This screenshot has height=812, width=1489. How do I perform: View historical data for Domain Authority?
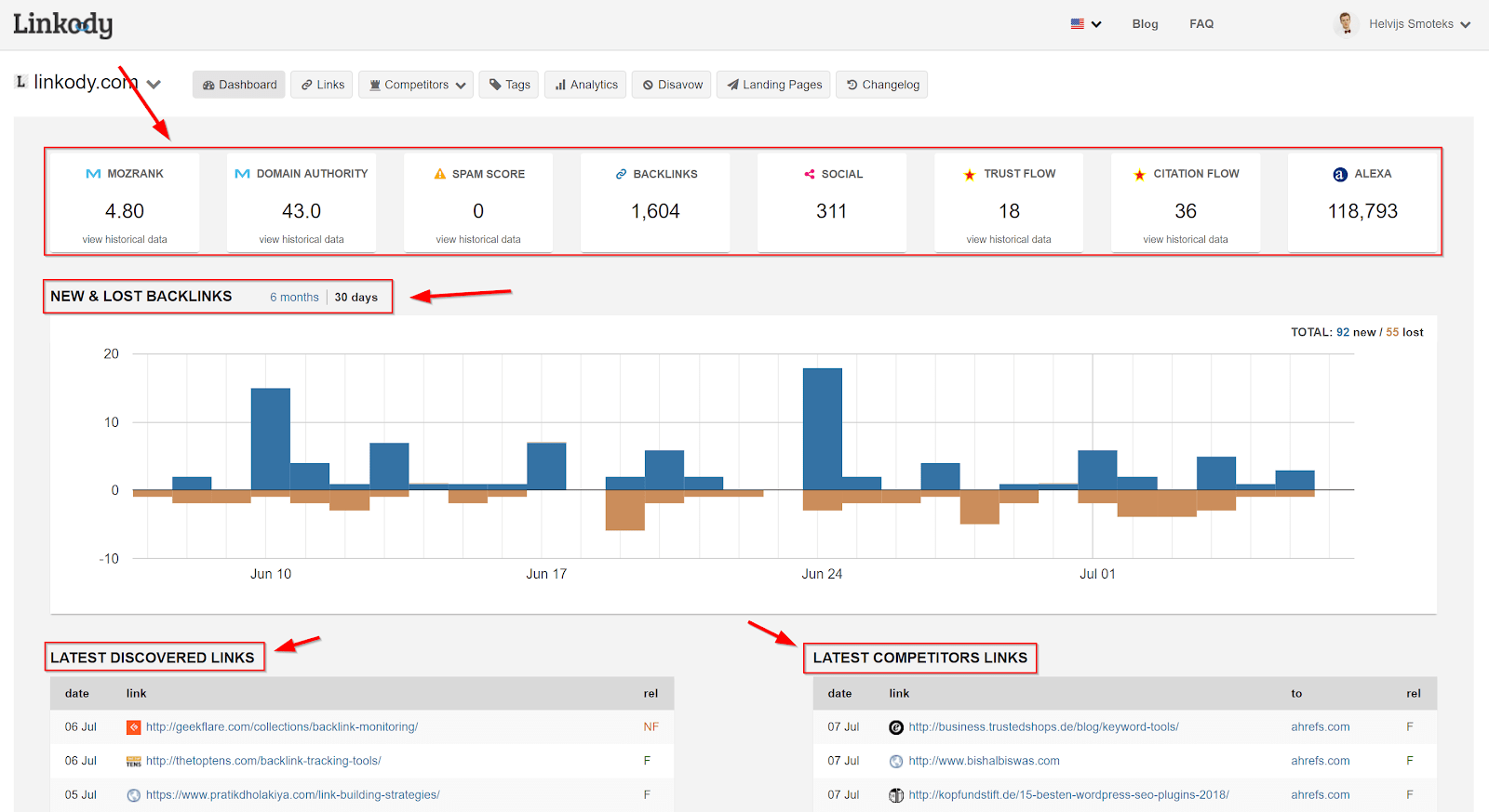(x=302, y=239)
